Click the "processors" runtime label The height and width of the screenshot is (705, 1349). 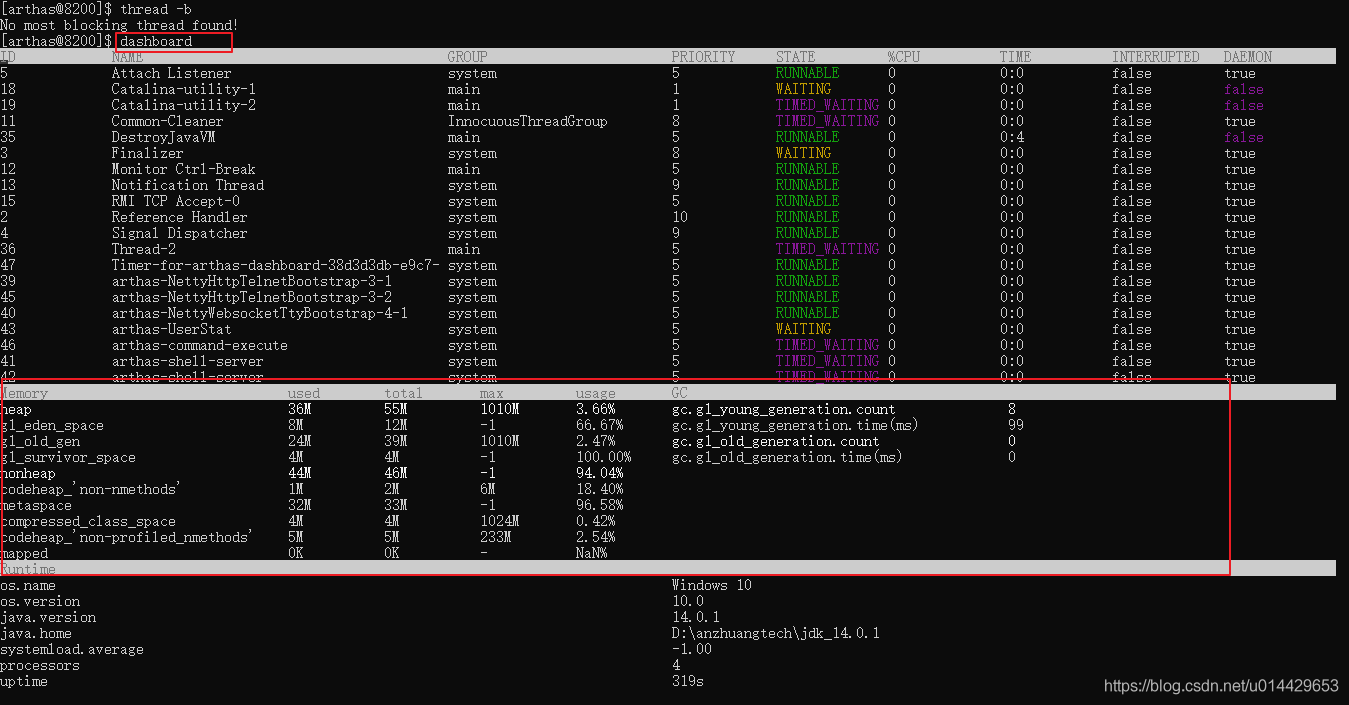pos(40,665)
